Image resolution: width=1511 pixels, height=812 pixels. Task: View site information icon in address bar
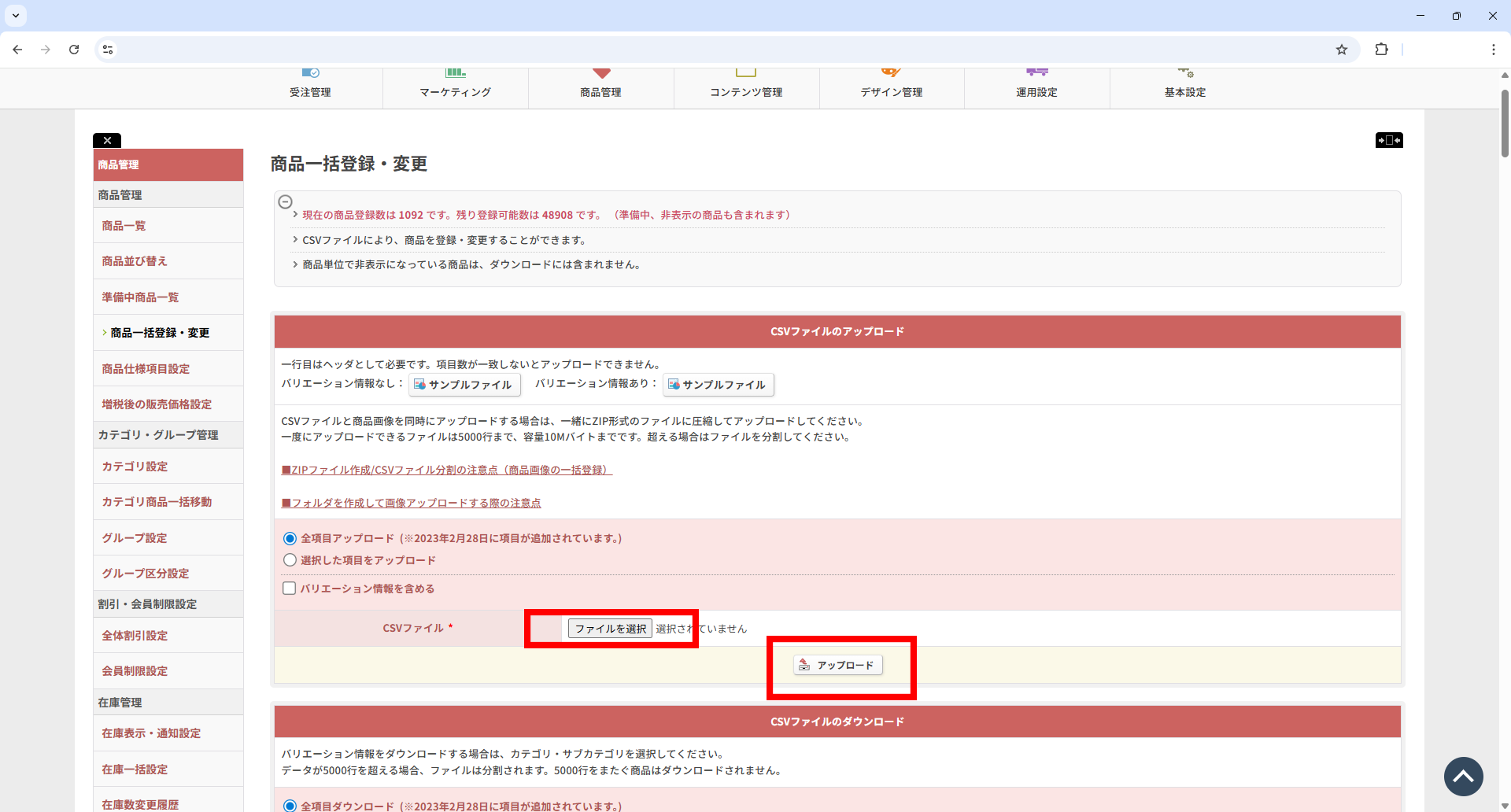[108, 50]
